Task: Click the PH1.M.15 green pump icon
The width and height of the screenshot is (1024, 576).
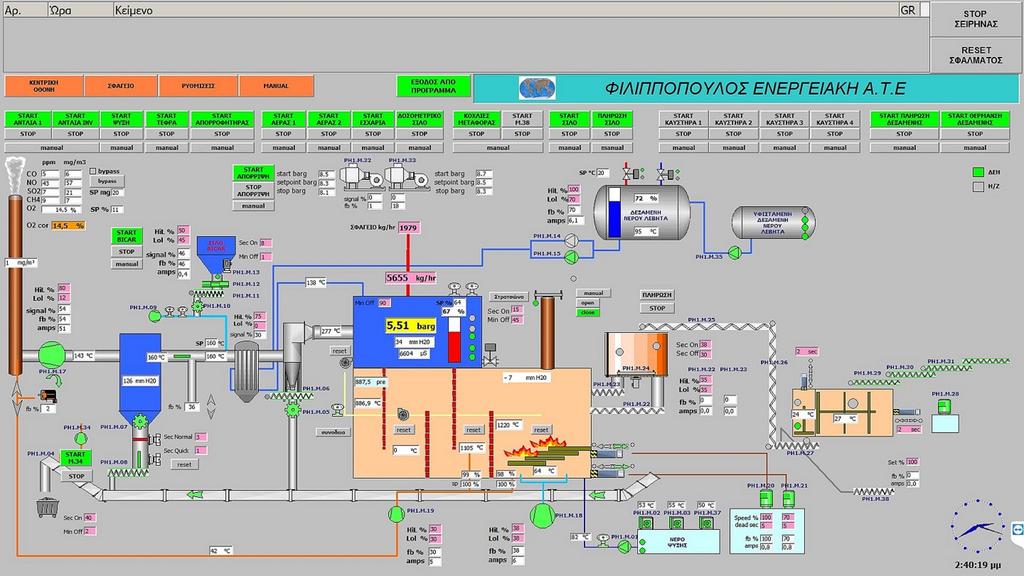Action: [x=571, y=257]
